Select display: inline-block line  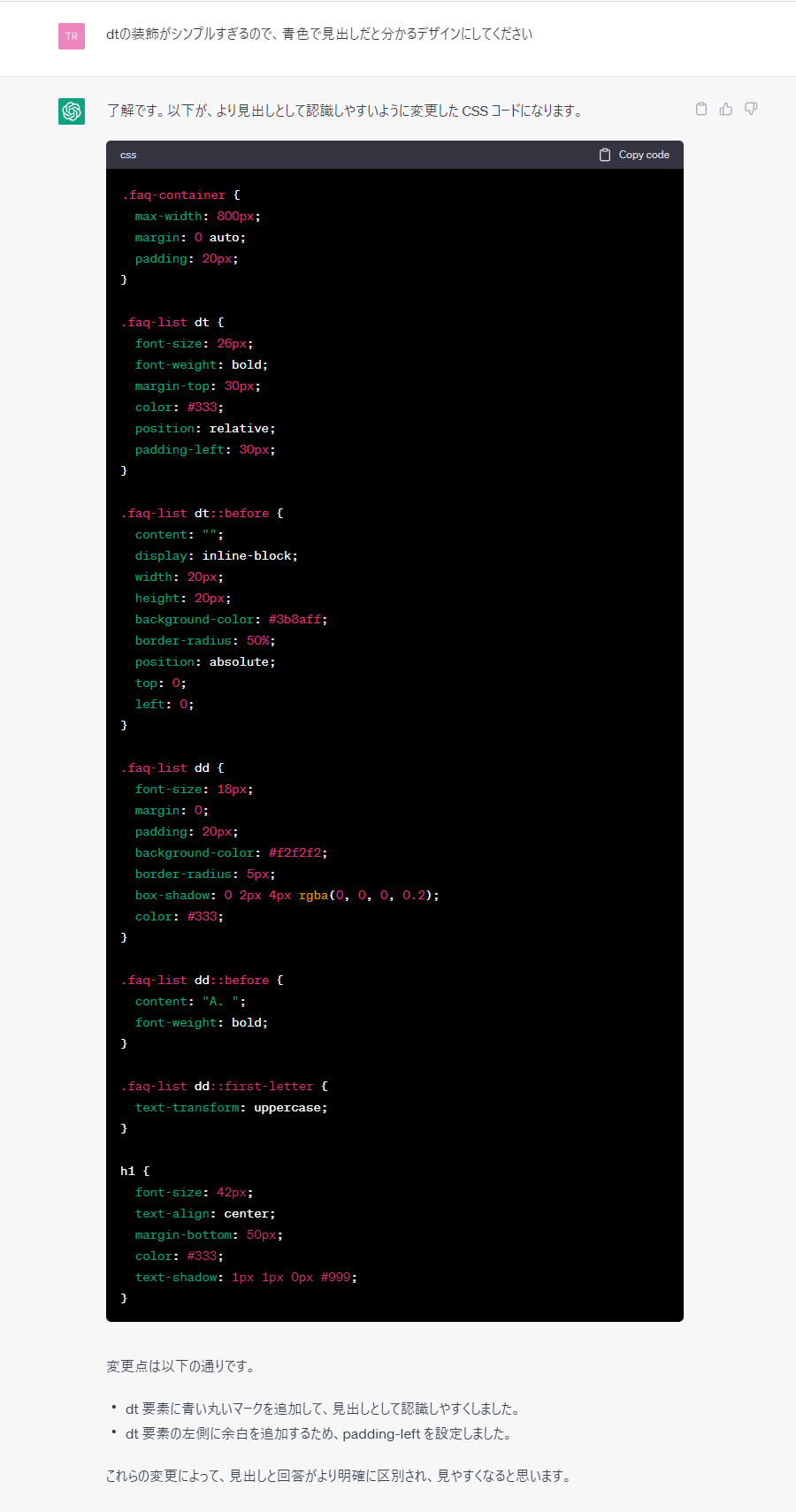(217, 555)
